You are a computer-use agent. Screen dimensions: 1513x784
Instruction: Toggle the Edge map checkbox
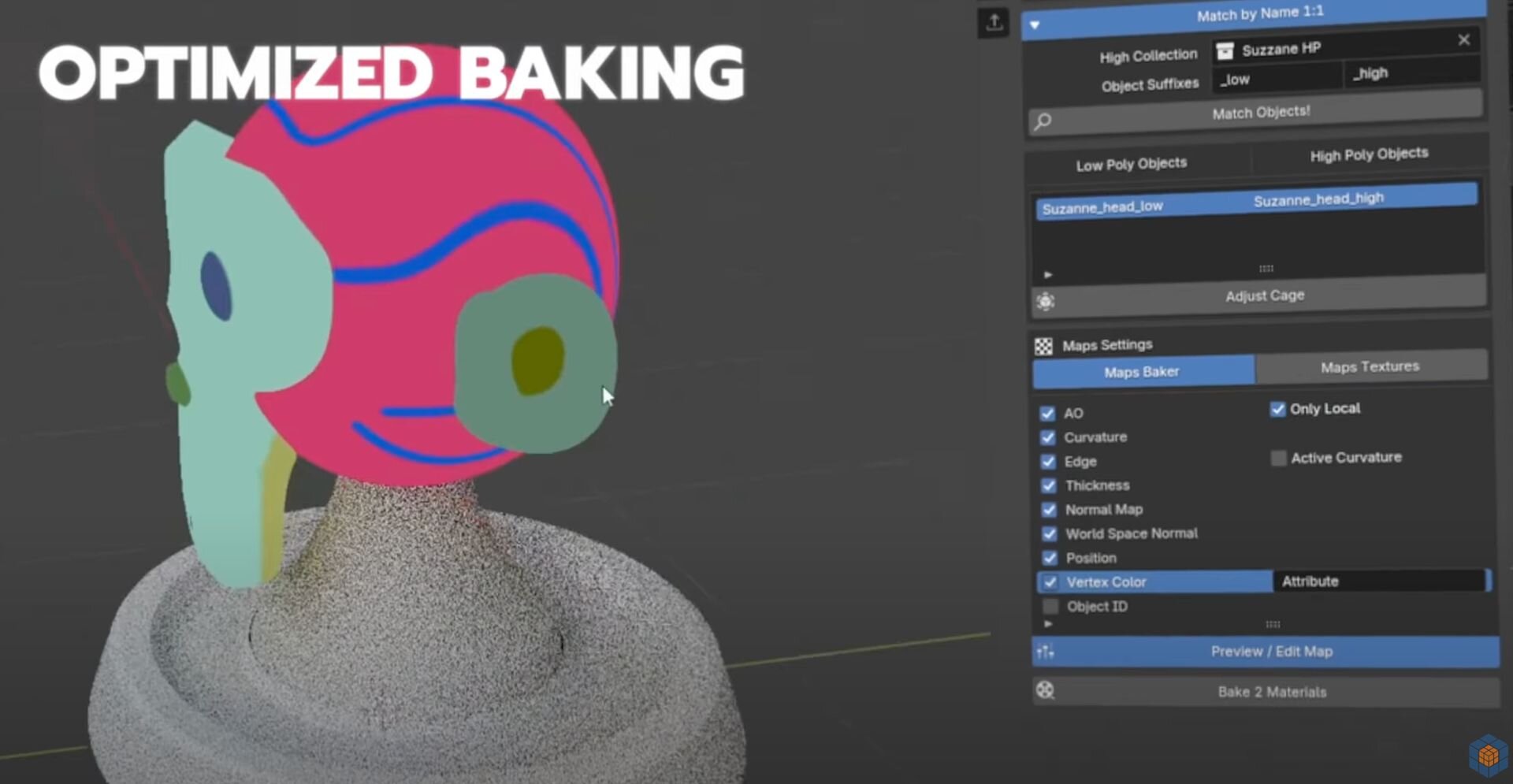coord(1048,462)
